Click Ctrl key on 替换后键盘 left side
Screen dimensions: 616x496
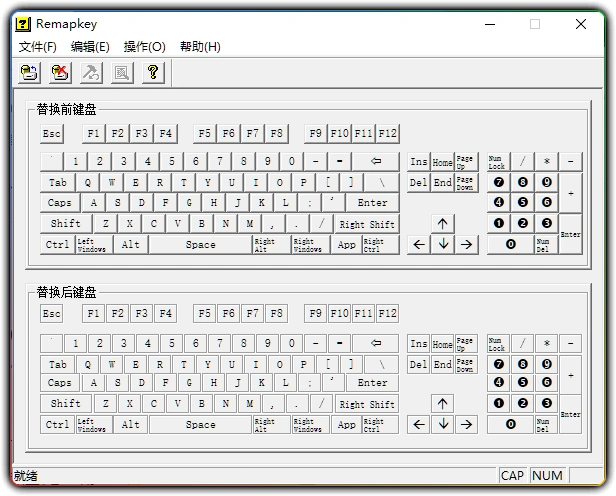57,425
